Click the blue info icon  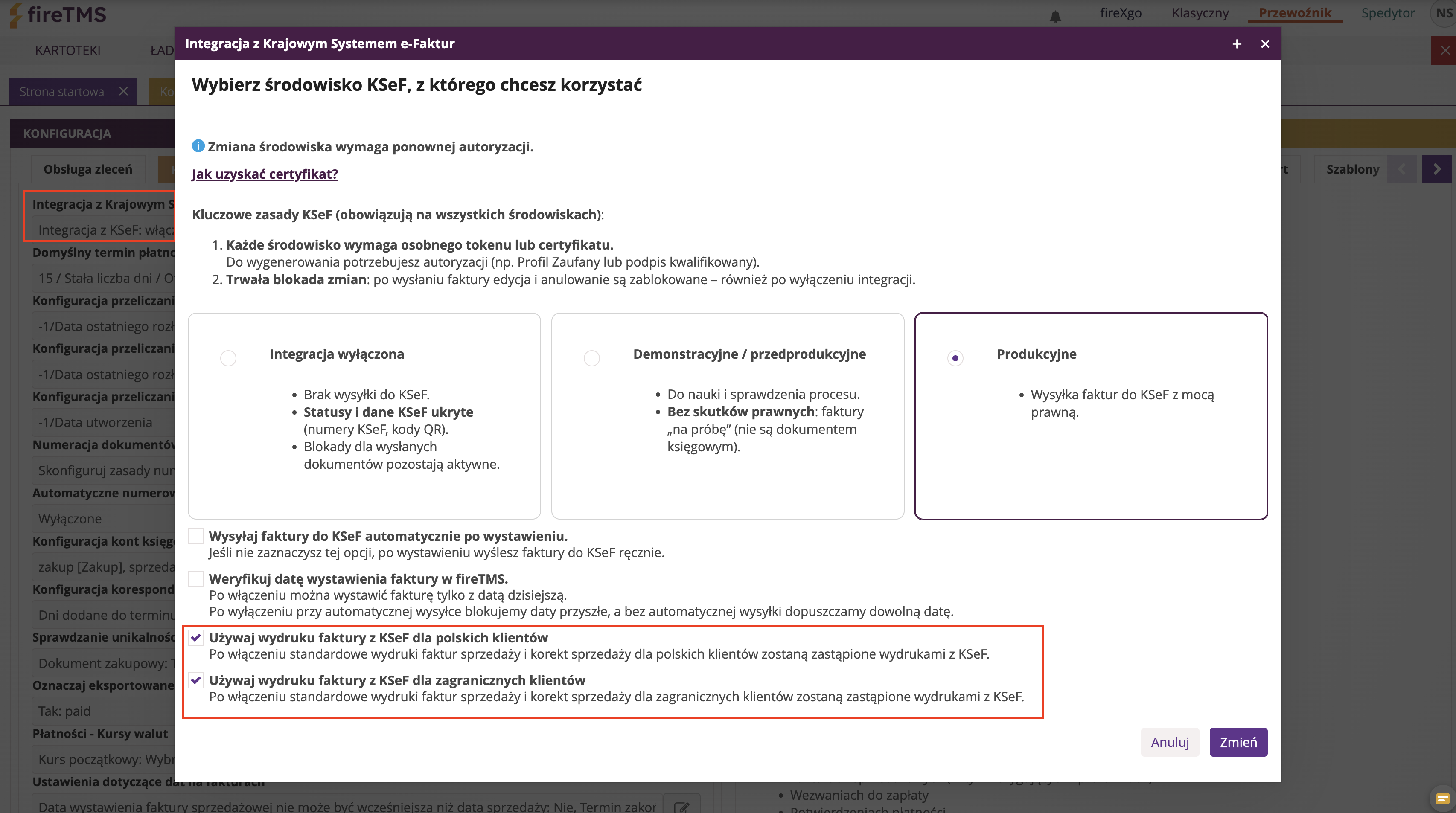198,146
